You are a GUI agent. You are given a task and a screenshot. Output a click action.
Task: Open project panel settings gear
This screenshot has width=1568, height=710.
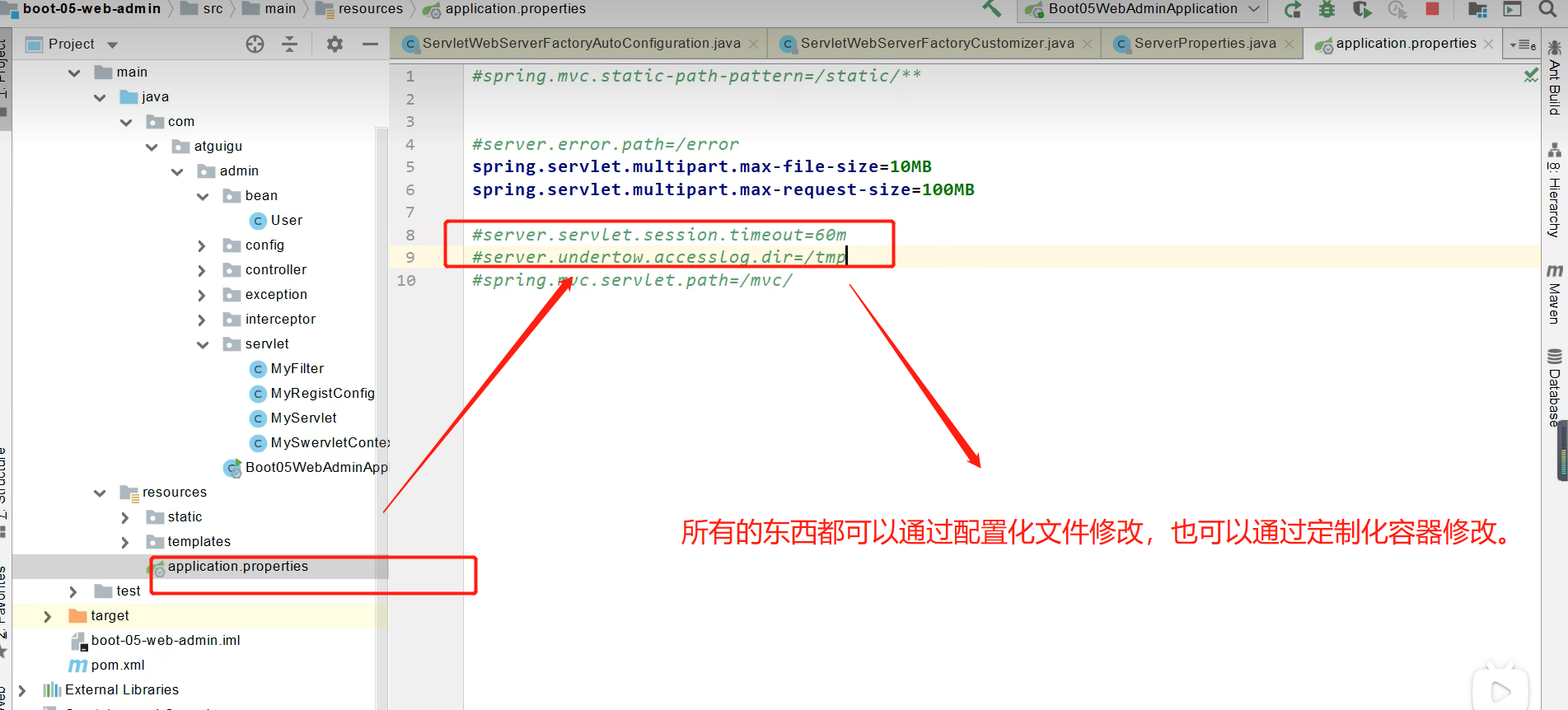(x=335, y=44)
